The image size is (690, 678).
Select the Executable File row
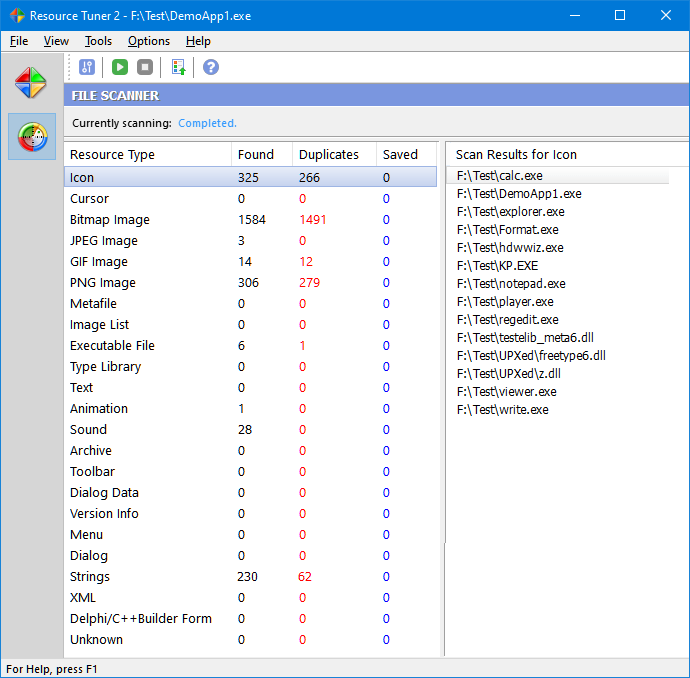click(x=250, y=346)
